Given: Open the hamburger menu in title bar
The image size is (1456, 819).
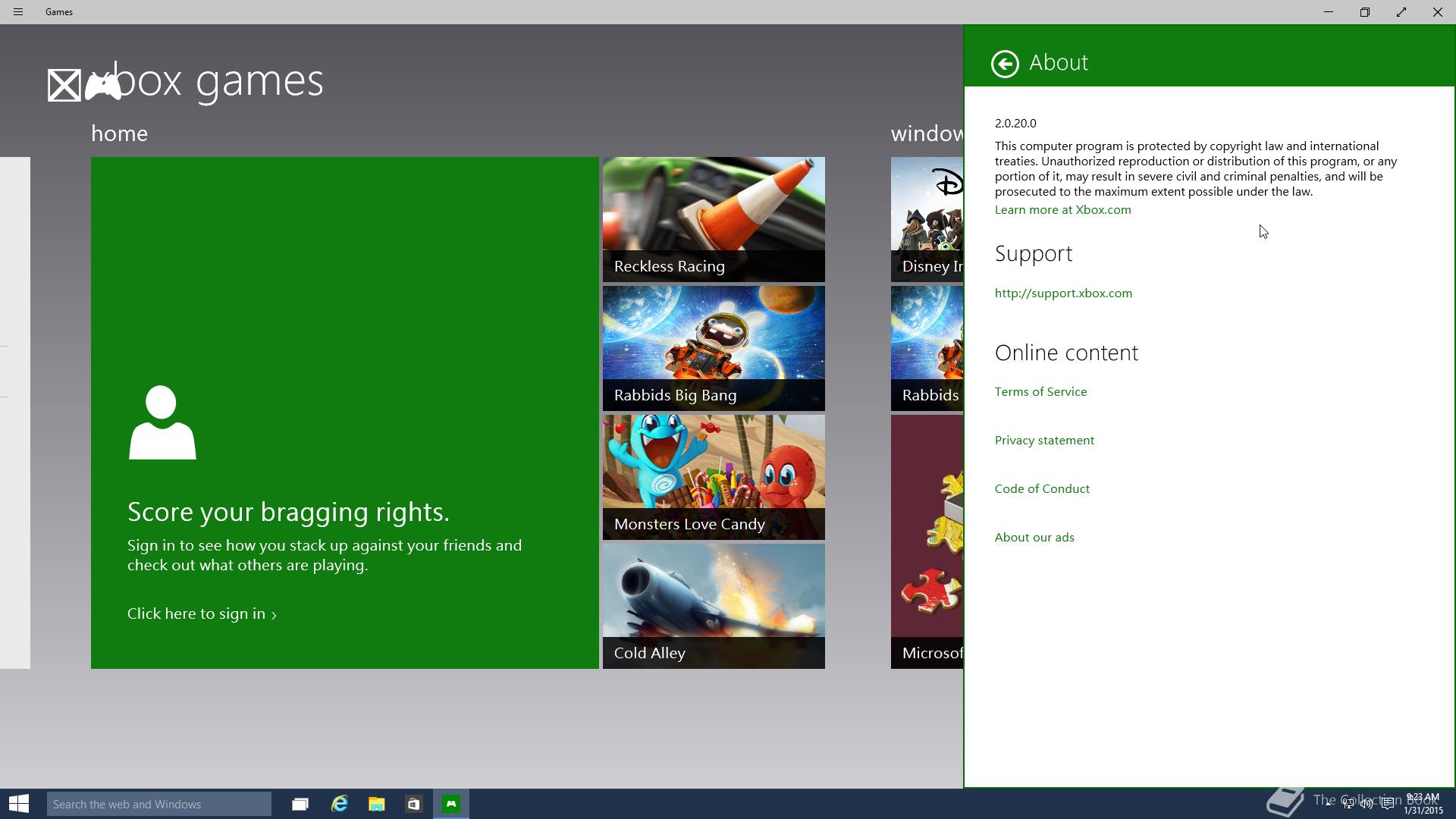Looking at the screenshot, I should 18,12.
